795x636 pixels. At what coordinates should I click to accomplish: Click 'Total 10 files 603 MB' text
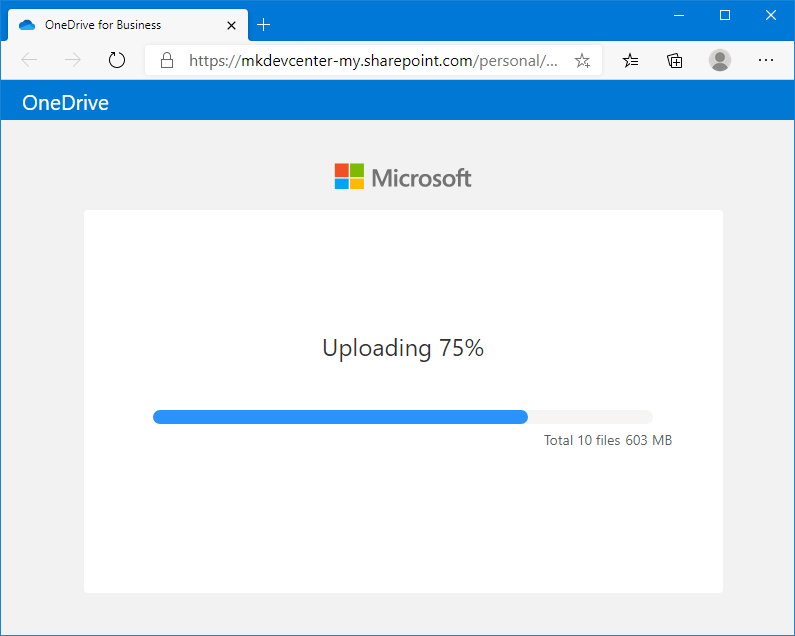coord(608,440)
